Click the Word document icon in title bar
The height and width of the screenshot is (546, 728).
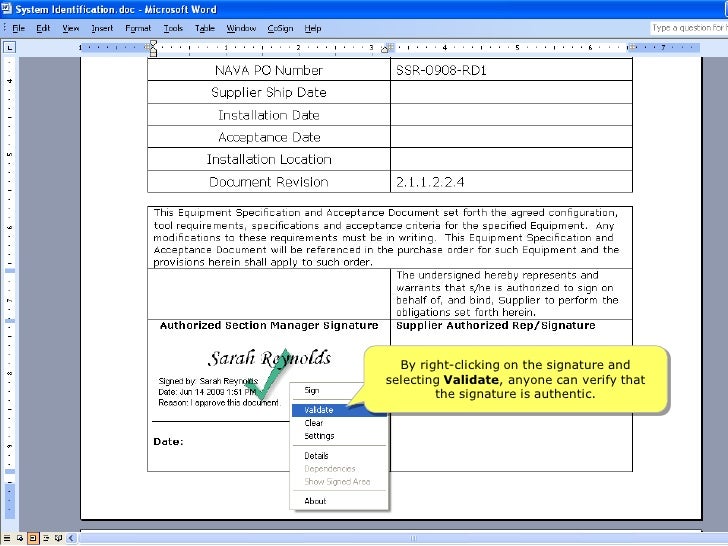7,9
